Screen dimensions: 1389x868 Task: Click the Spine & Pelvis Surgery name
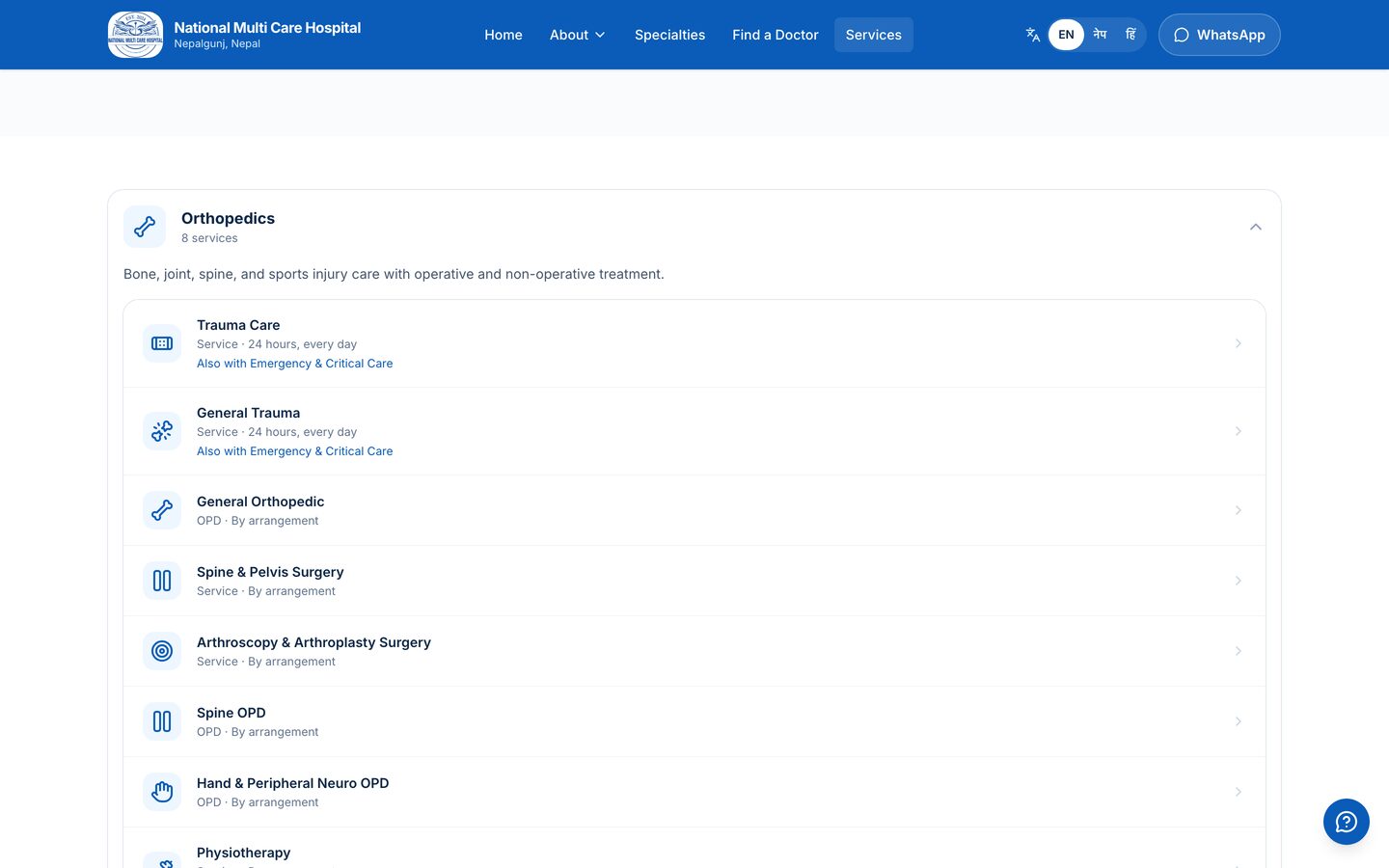point(270,572)
